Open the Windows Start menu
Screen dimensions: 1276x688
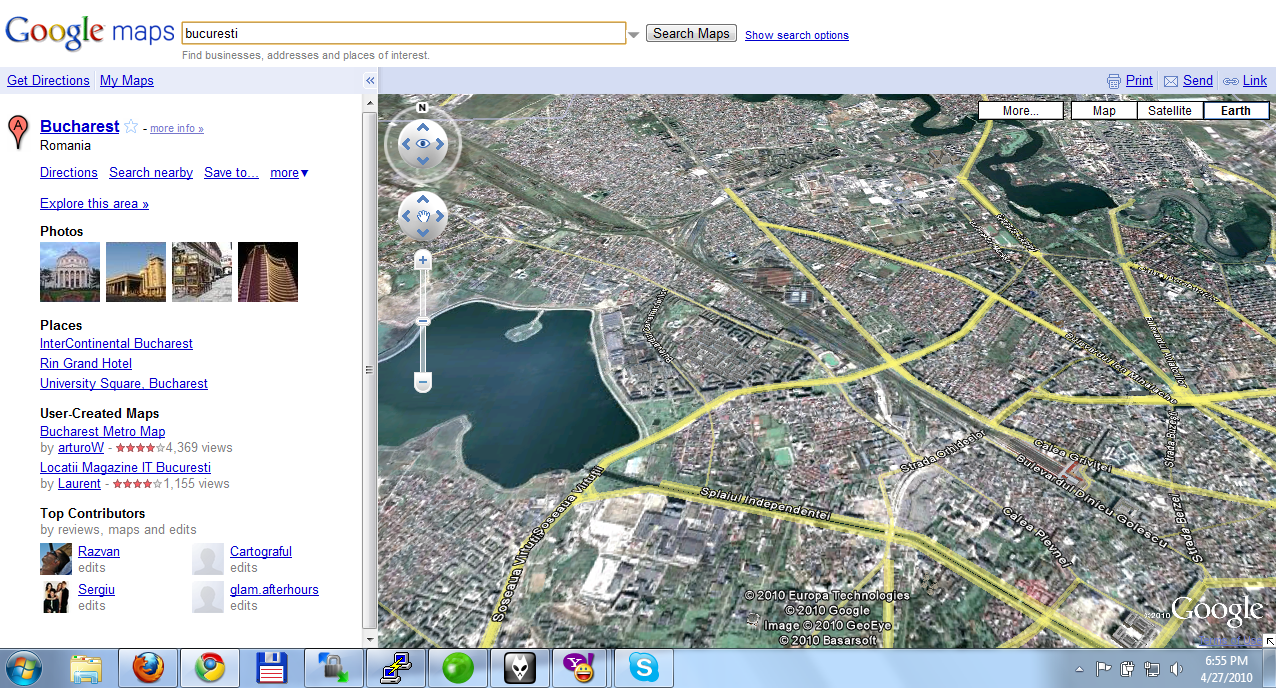pyautogui.click(x=24, y=667)
